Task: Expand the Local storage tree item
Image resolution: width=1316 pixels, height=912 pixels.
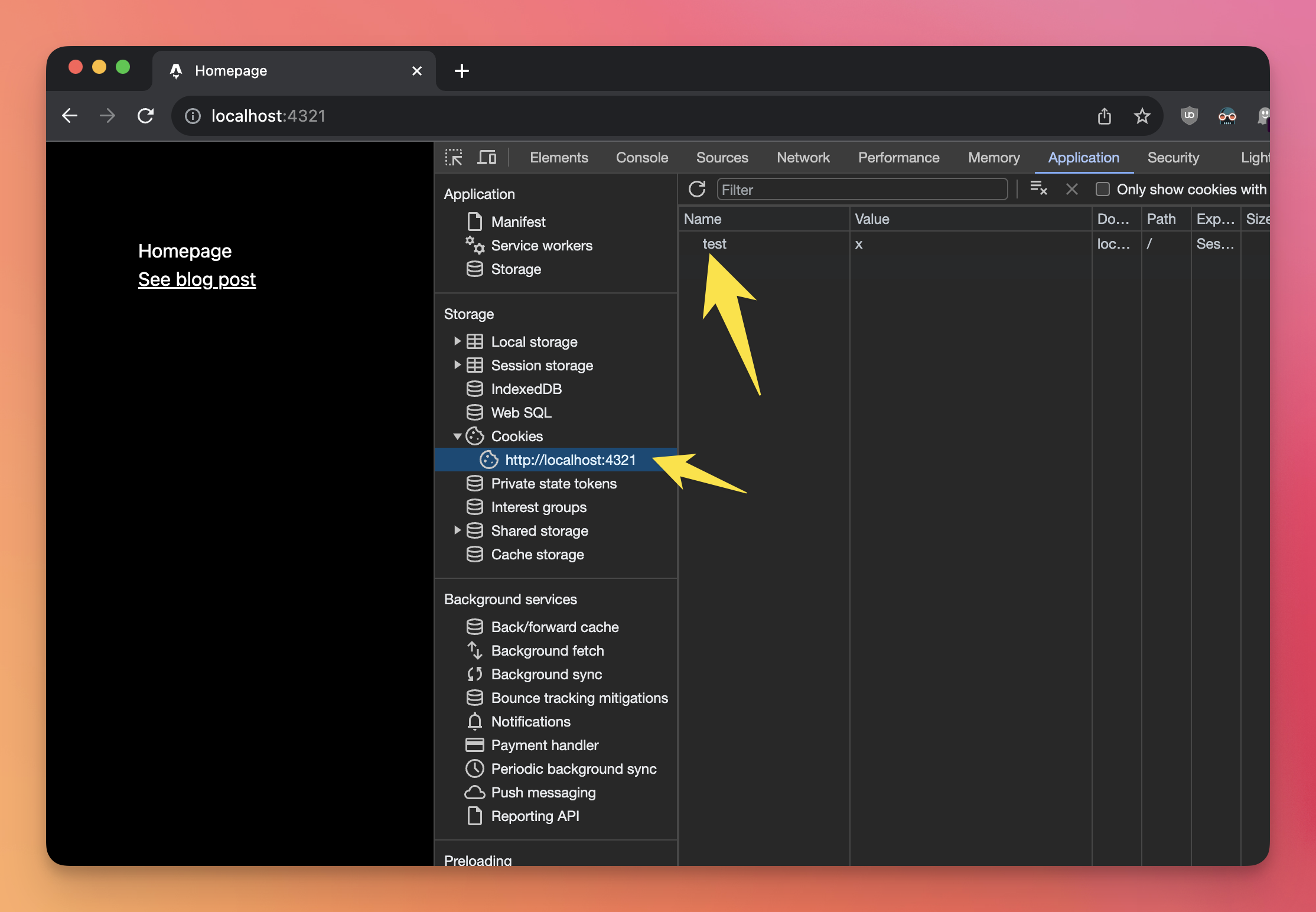Action: click(457, 341)
